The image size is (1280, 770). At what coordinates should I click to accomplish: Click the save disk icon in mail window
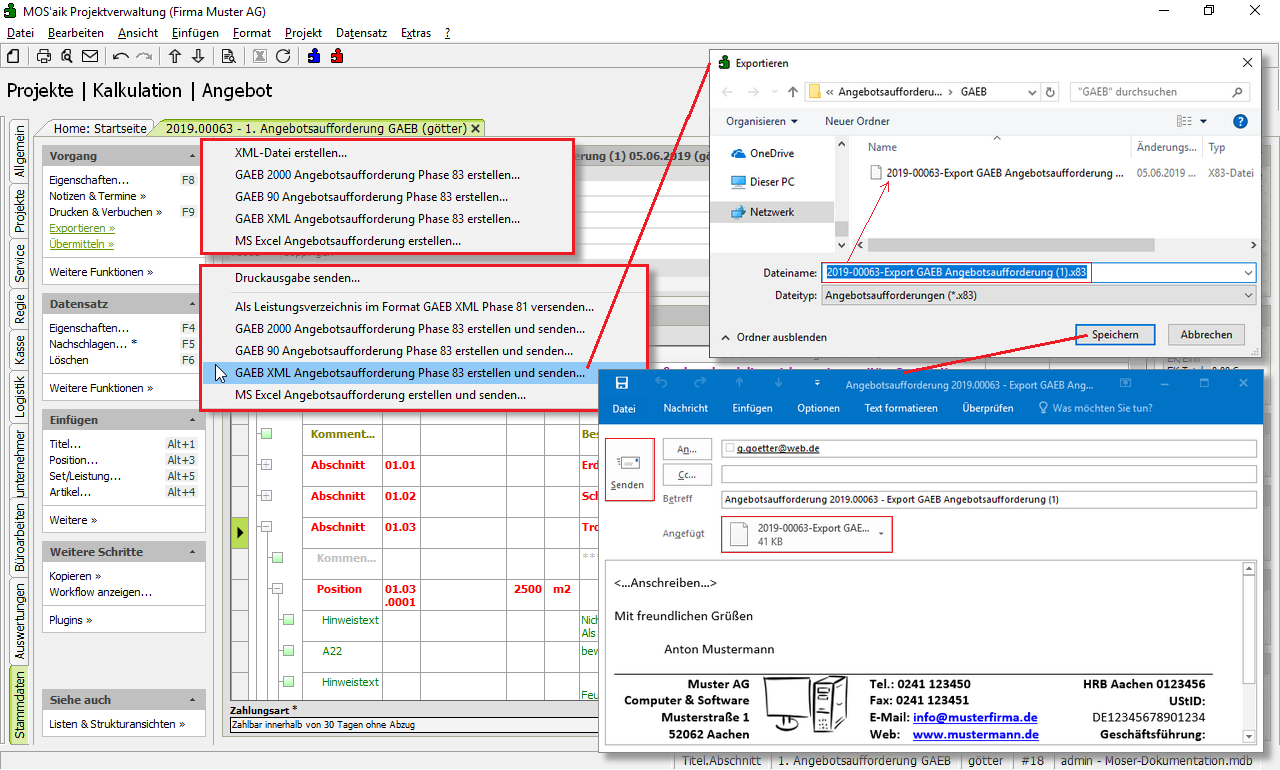click(x=622, y=383)
